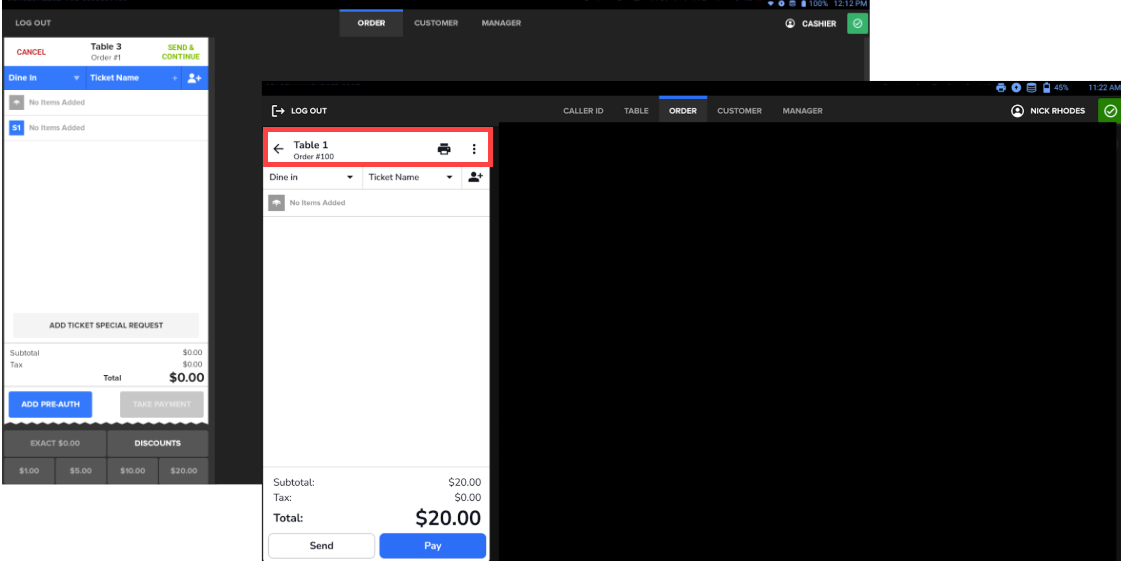Expand the Ticket Name dropdown for Table 1
The height and width of the screenshot is (561, 1121).
[411, 177]
